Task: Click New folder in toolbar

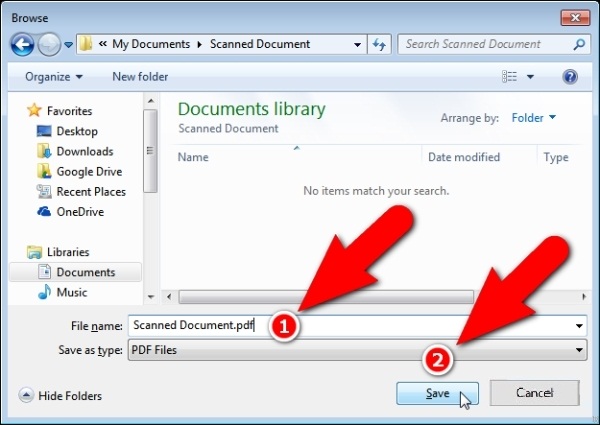Action: 139,77
